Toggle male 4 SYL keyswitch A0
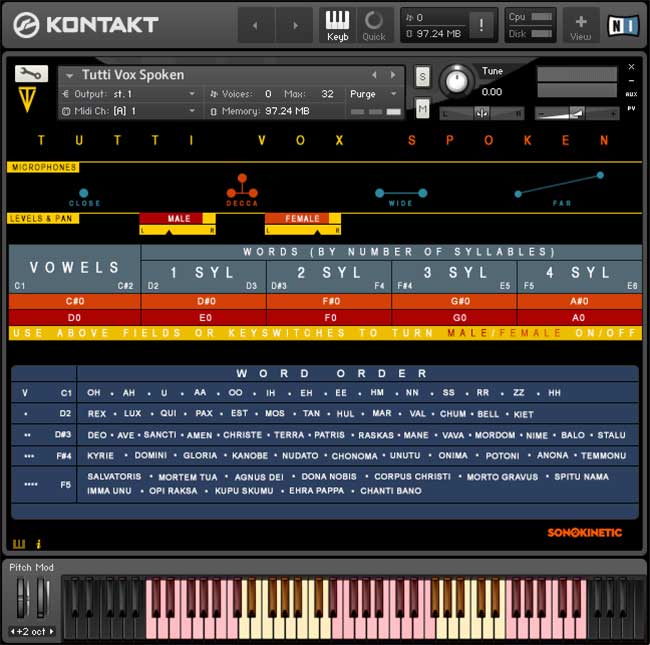Screen dimensions: 650x645 coord(580,318)
